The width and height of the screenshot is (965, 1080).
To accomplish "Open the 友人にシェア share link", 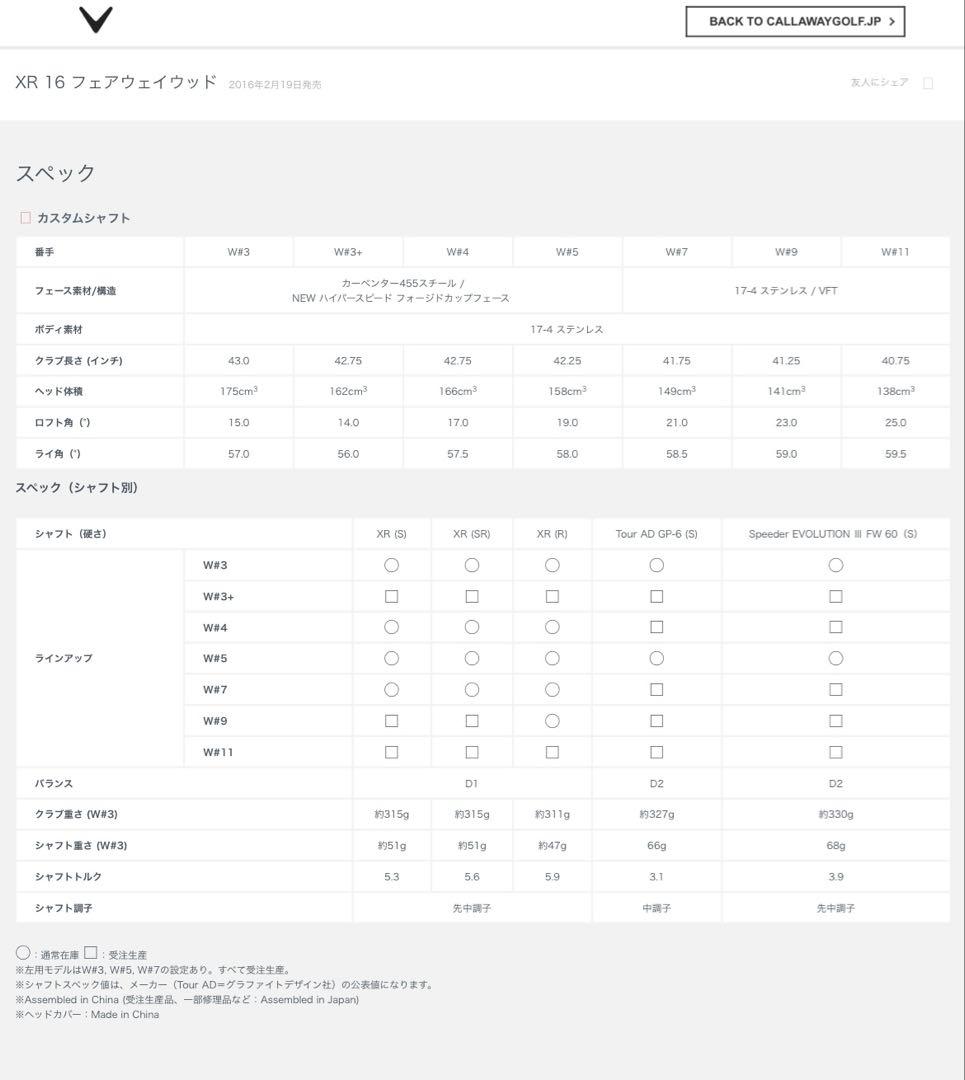I will [879, 82].
